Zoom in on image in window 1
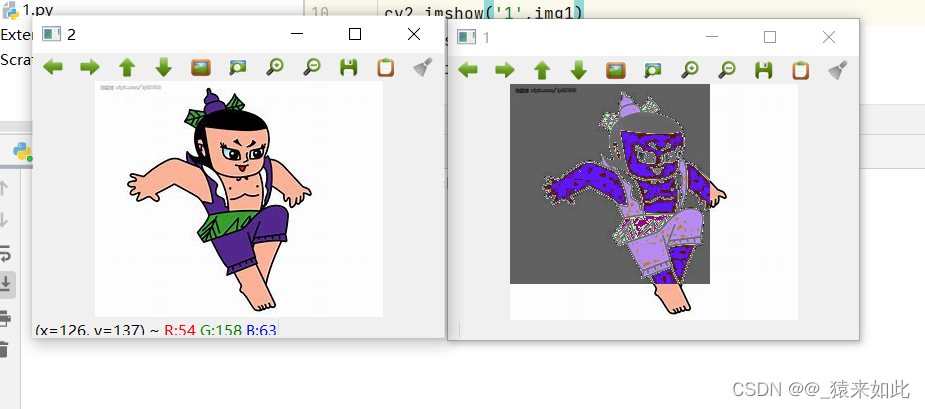This screenshot has width=925, height=409. click(x=690, y=70)
